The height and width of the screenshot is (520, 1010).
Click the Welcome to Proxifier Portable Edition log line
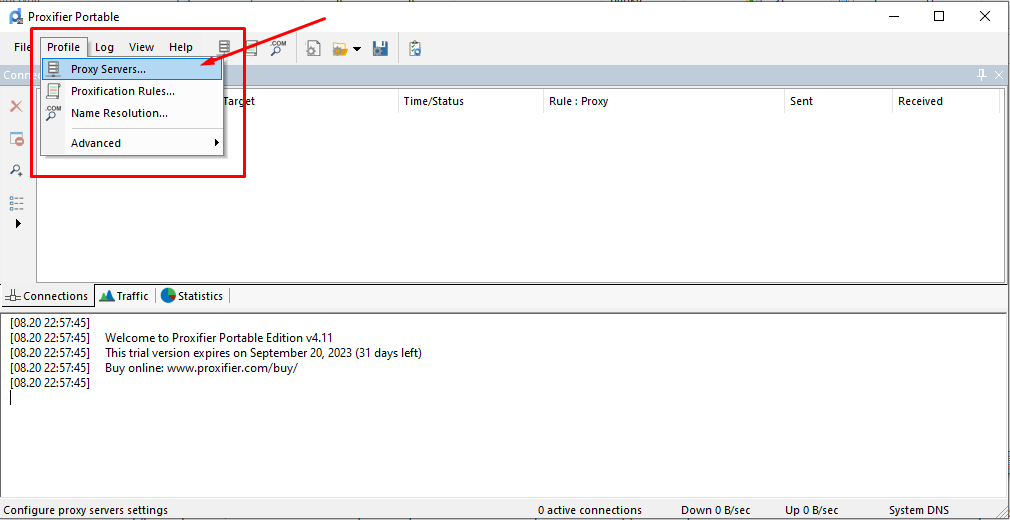[x=219, y=338]
